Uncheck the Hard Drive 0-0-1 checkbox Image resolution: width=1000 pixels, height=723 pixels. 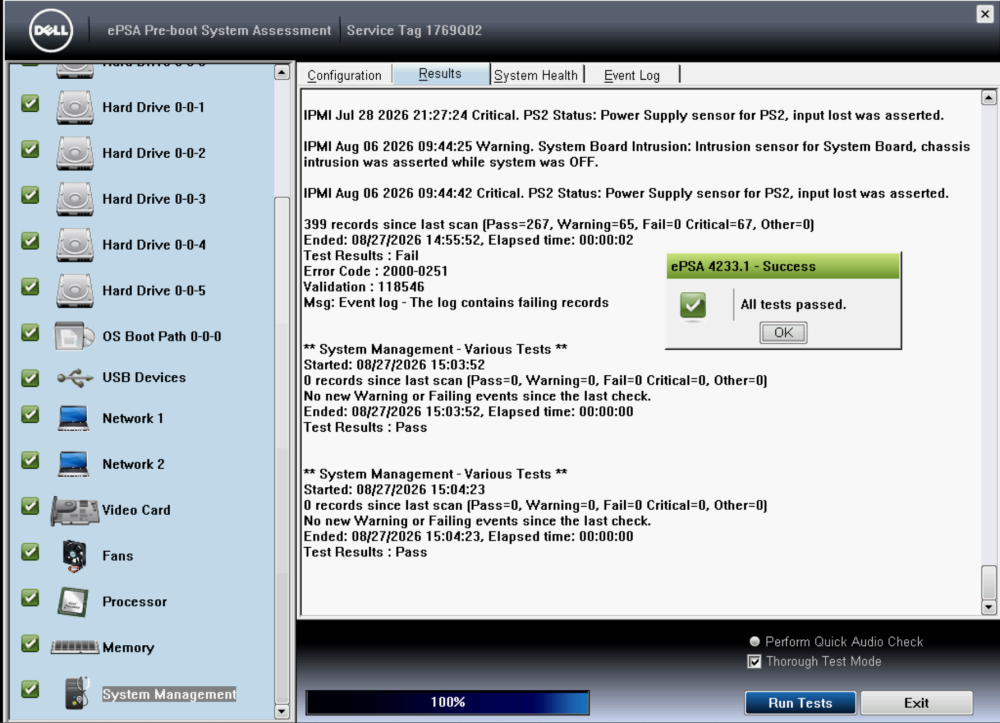tap(30, 103)
